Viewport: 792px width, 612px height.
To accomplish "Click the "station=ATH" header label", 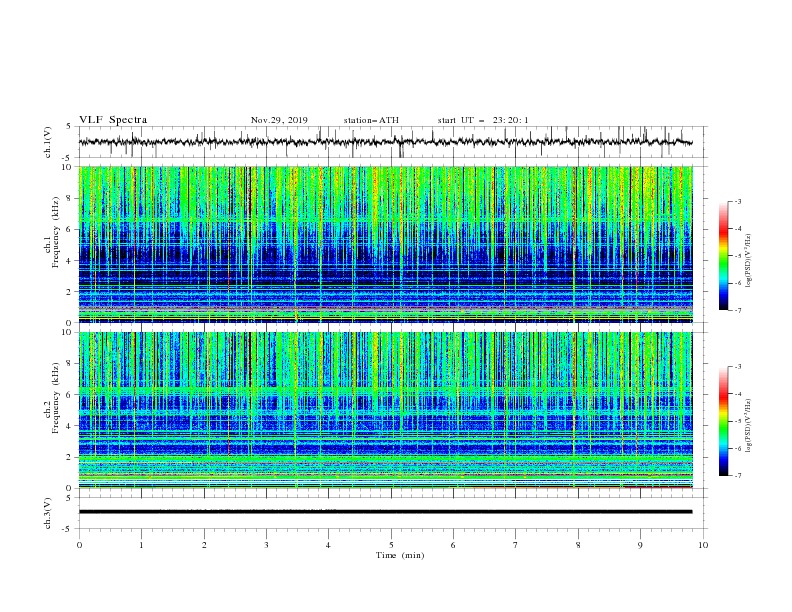I will pyautogui.click(x=371, y=120).
